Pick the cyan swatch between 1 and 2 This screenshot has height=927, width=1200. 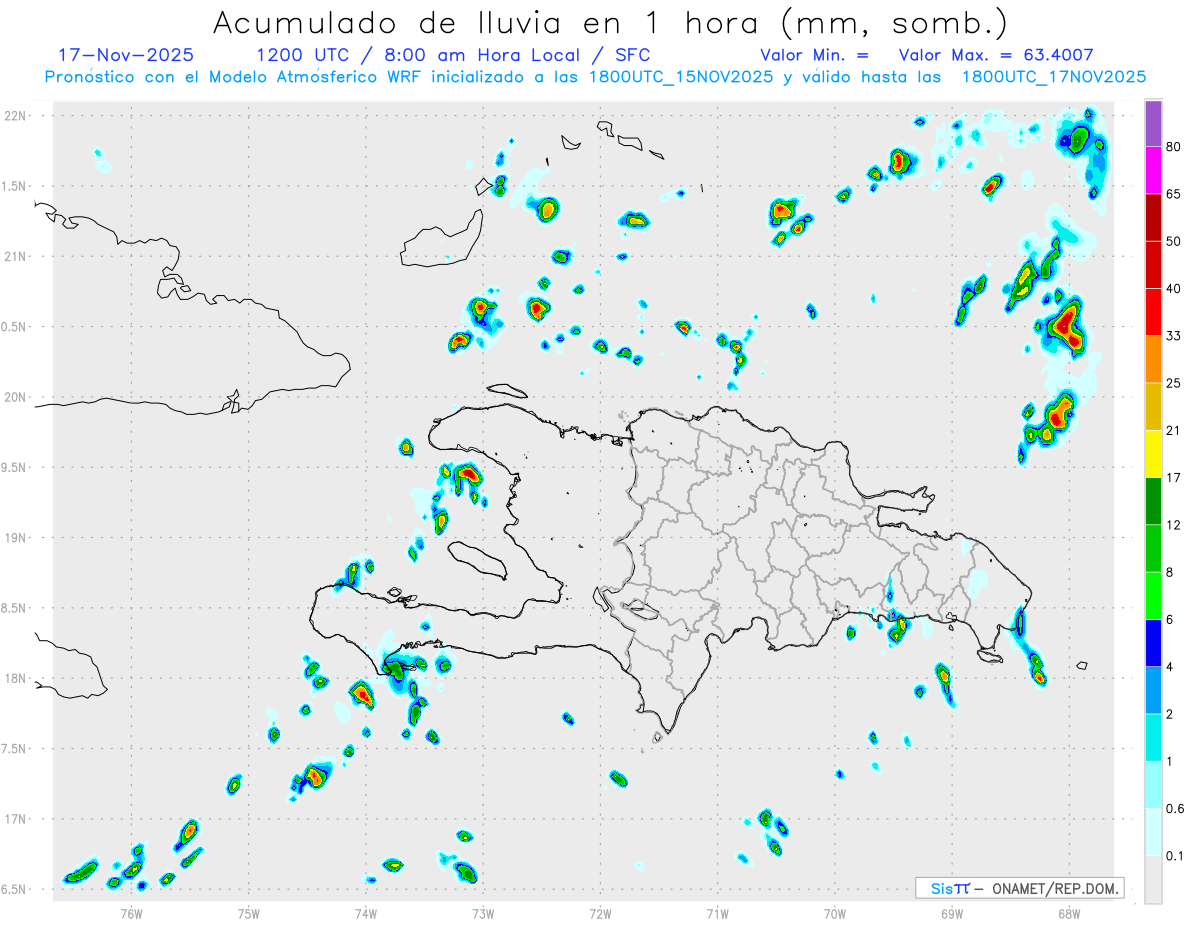tap(1153, 736)
